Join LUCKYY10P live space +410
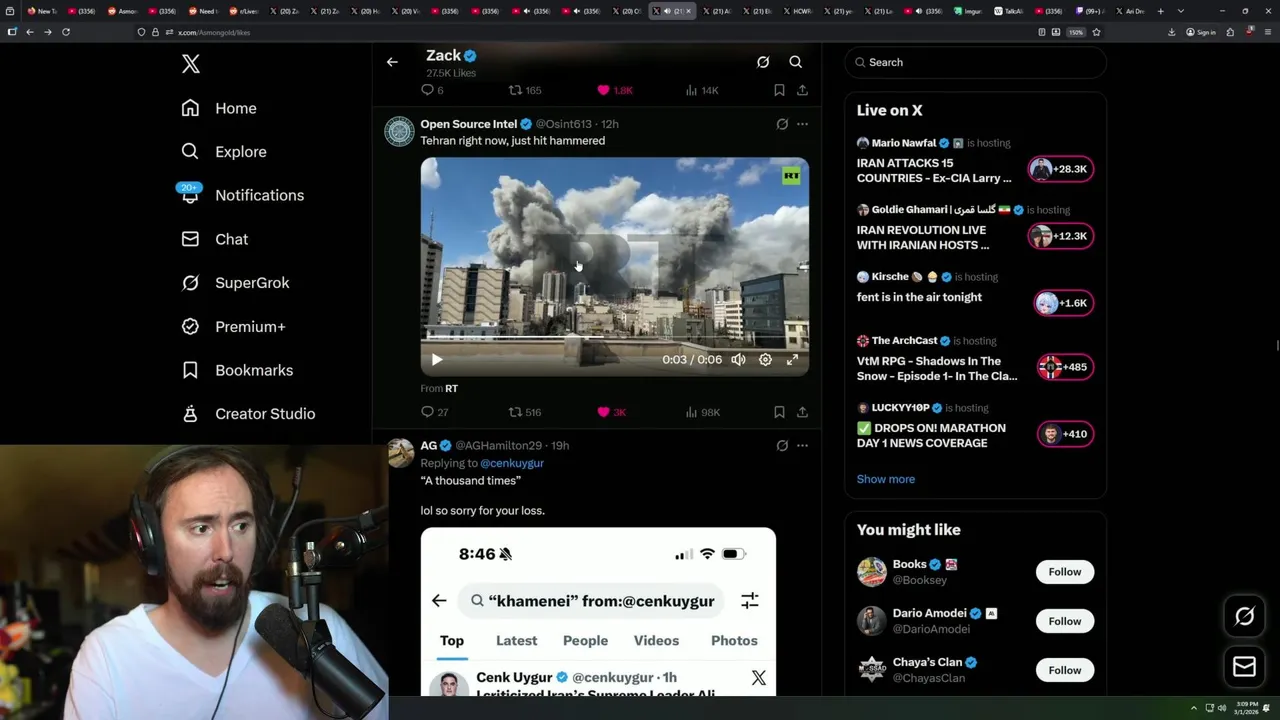 pyautogui.click(x=1065, y=434)
